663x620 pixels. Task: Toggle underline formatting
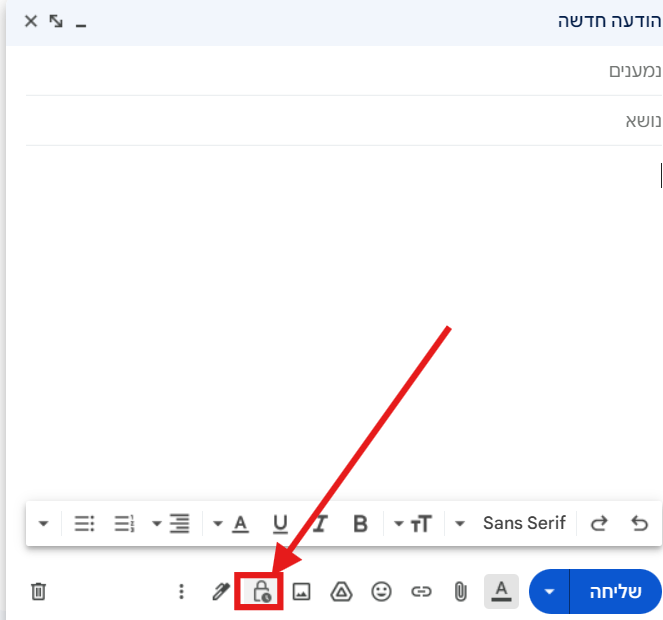[280, 524]
